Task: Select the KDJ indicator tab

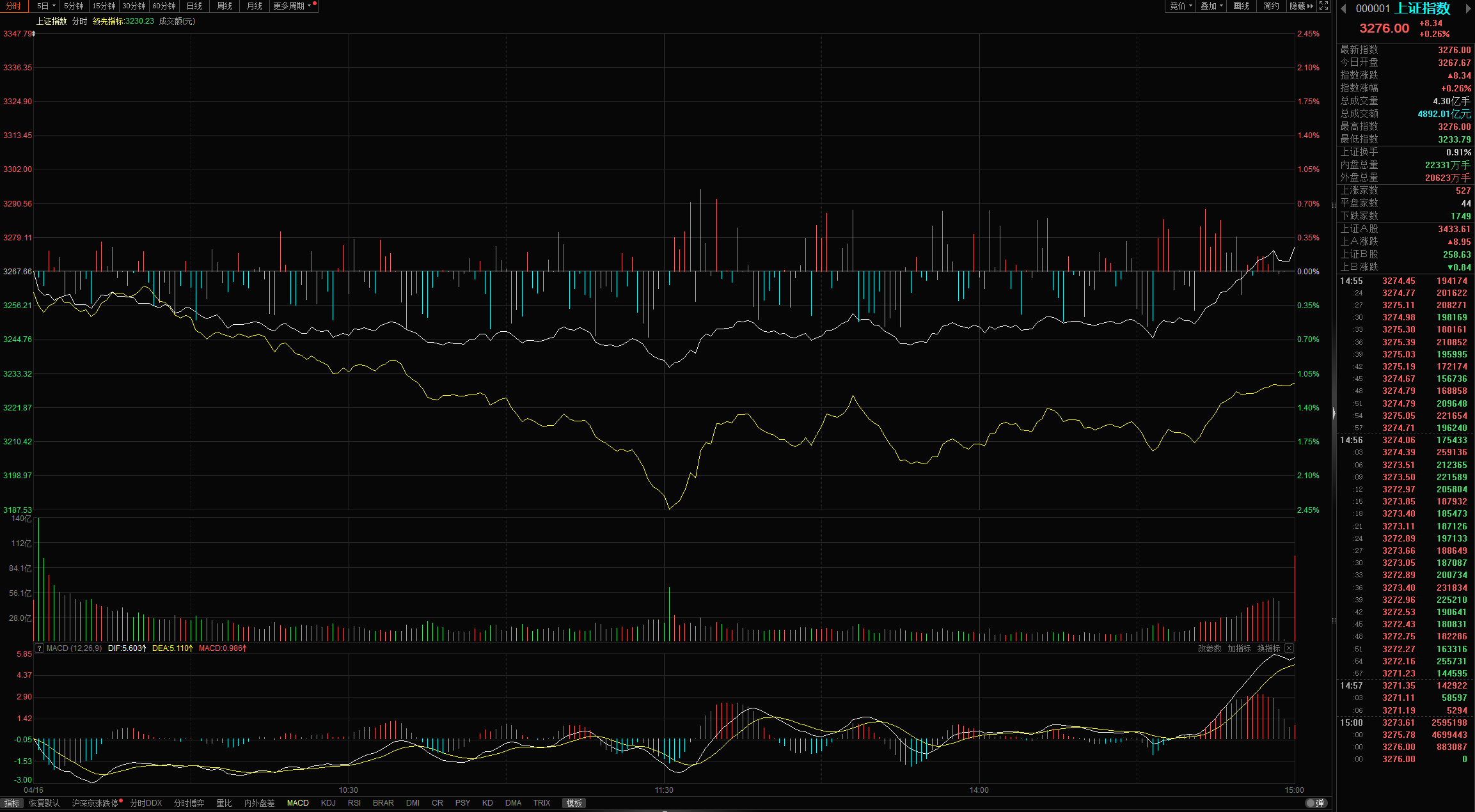Action: pos(328,803)
